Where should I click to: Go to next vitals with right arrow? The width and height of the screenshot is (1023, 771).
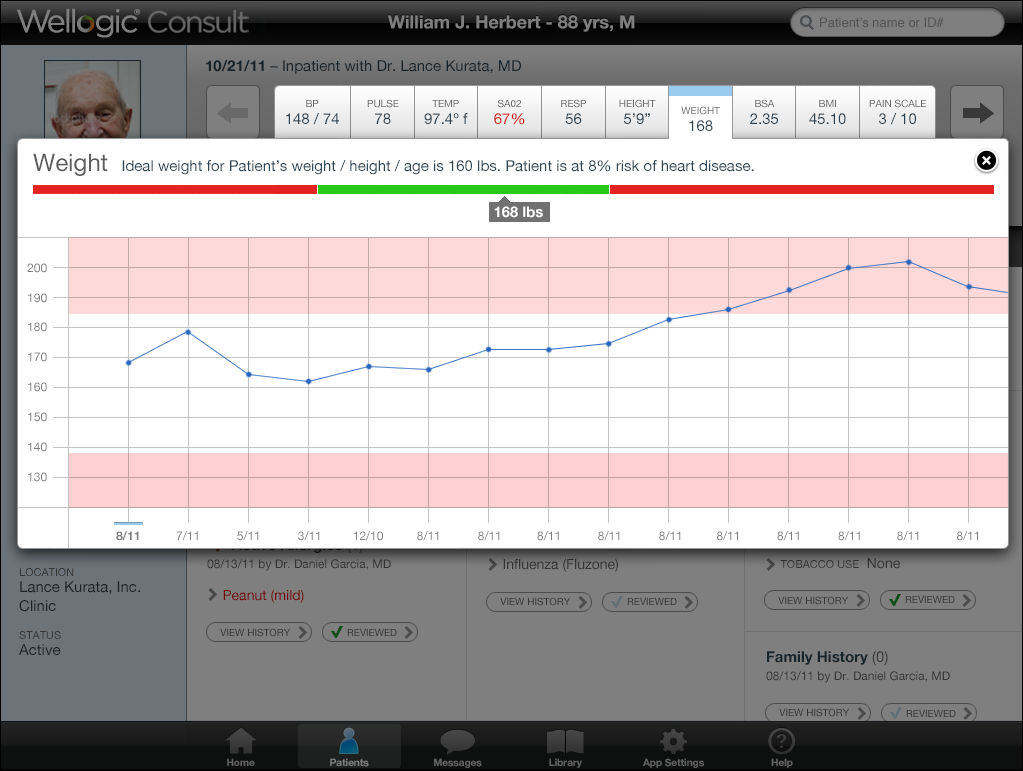click(x=977, y=112)
